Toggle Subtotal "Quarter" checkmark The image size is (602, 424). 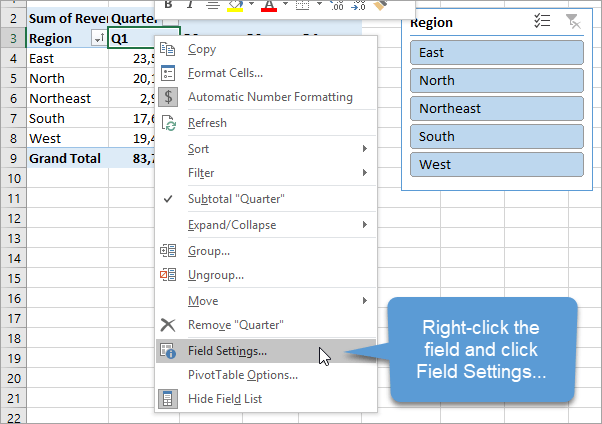coord(168,199)
